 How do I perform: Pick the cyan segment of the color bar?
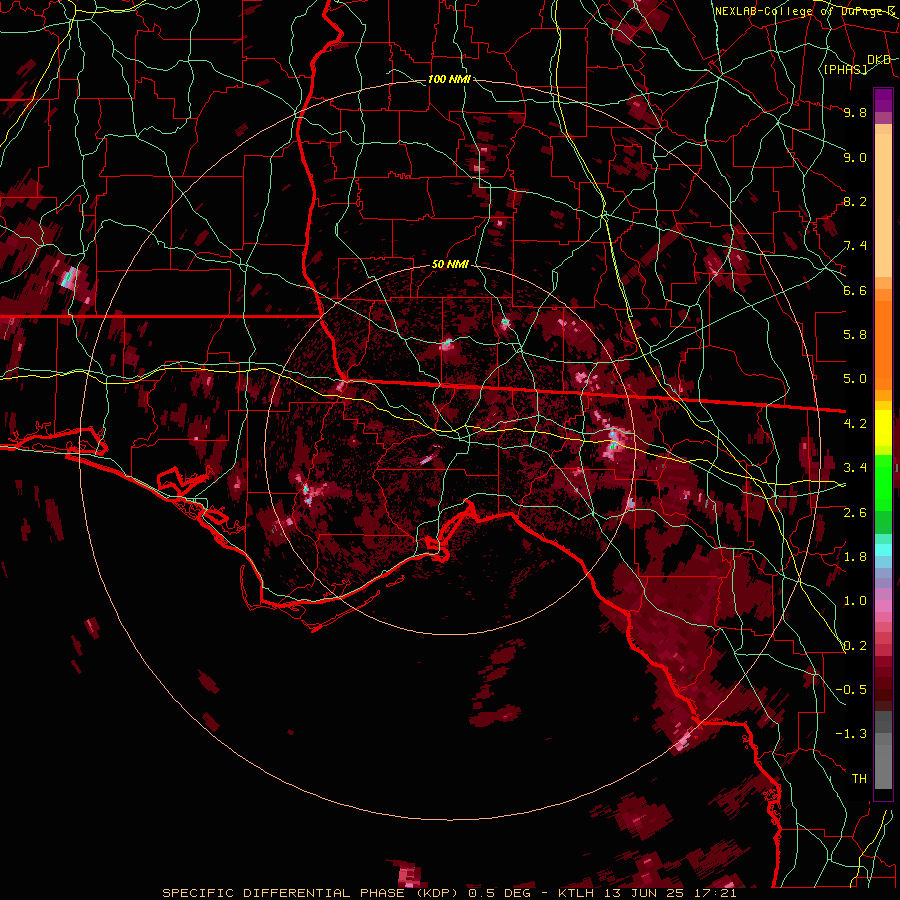[x=883, y=549]
